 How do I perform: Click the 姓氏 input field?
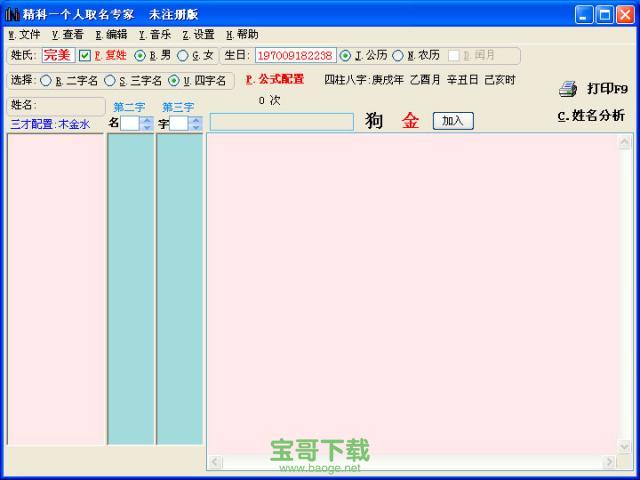pos(58,56)
